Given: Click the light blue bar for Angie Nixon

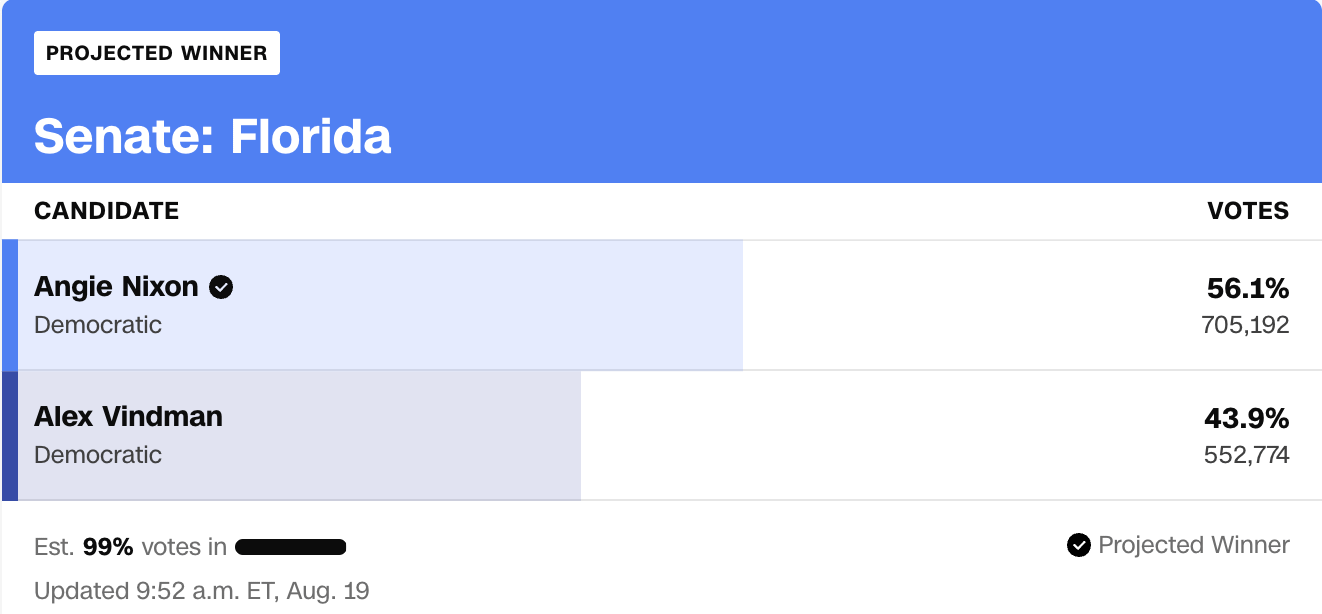Looking at the screenshot, I should tap(380, 305).
